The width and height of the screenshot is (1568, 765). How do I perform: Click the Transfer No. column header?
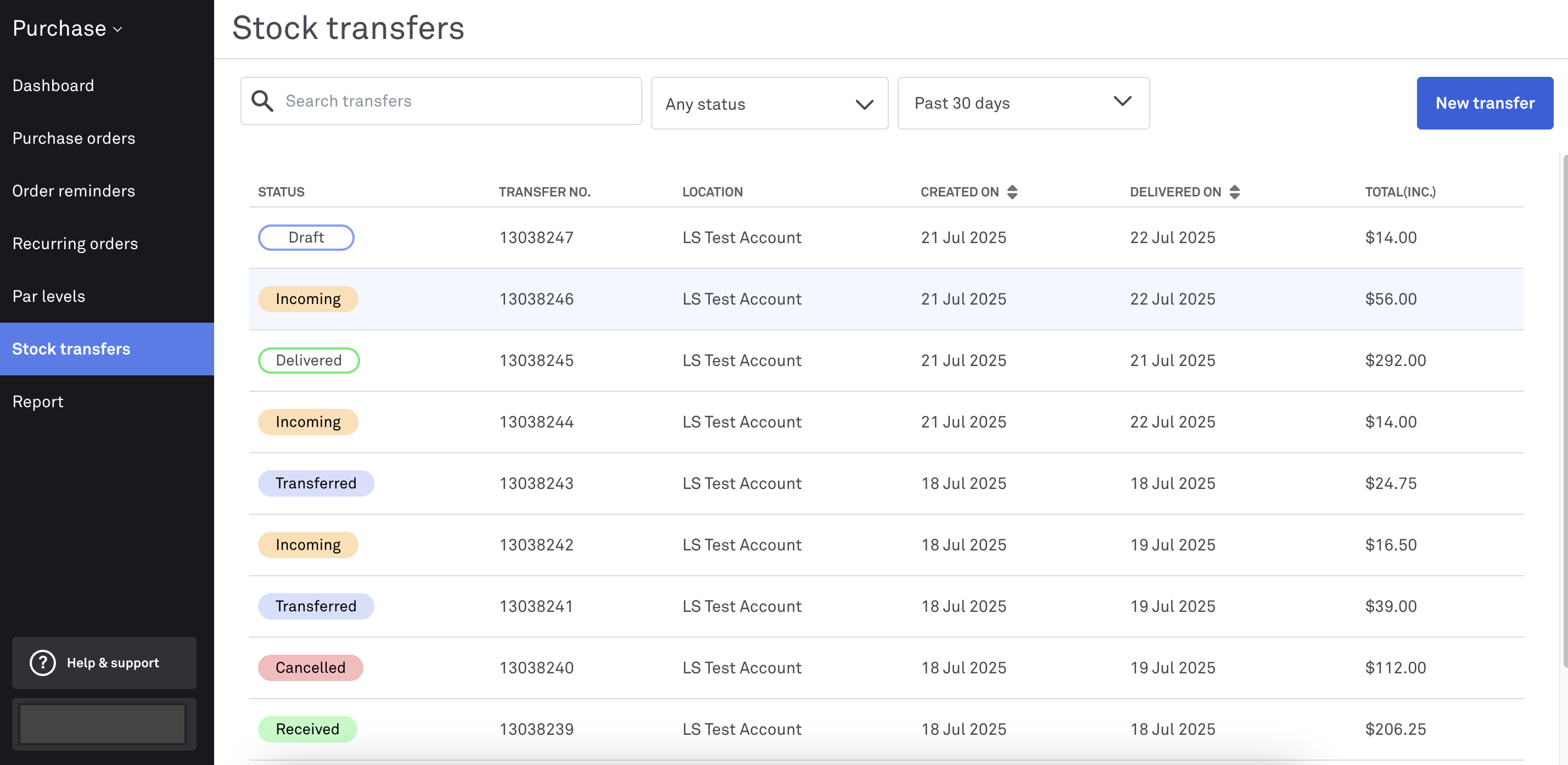click(x=544, y=192)
